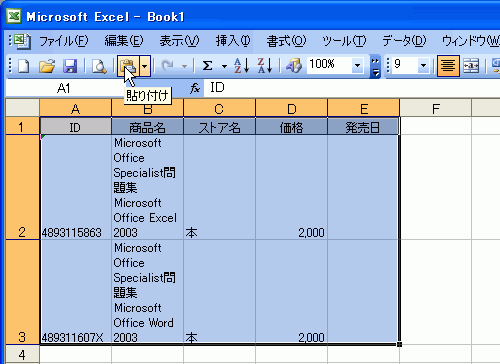
Task: Click the fill handle at selection corner
Action: click(x=399, y=344)
